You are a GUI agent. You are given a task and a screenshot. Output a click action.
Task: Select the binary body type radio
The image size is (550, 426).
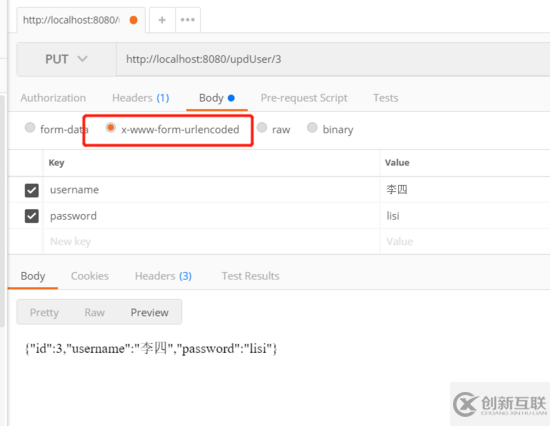tap(312, 127)
